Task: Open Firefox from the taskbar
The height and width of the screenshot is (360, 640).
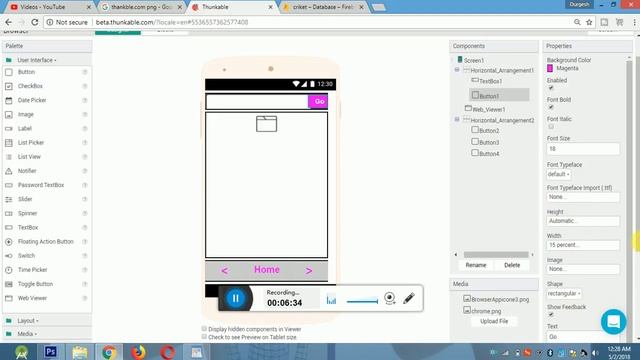Action: click(x=138, y=351)
